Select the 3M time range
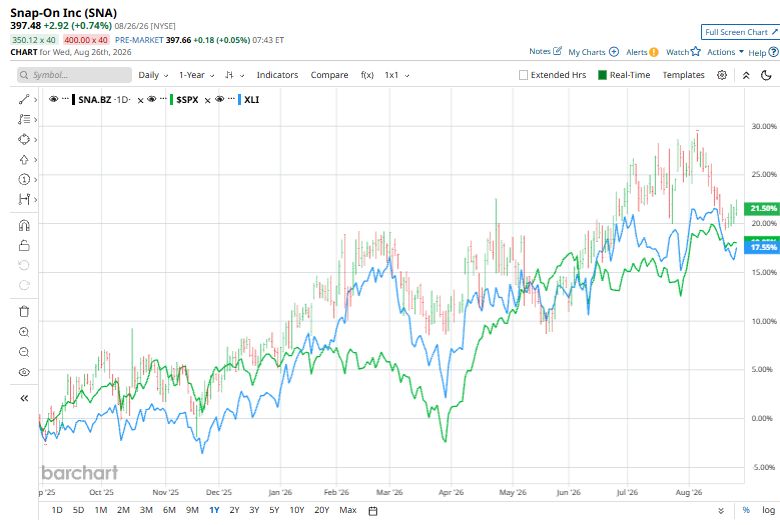Screen dimensions: 780x525 pos(146,510)
